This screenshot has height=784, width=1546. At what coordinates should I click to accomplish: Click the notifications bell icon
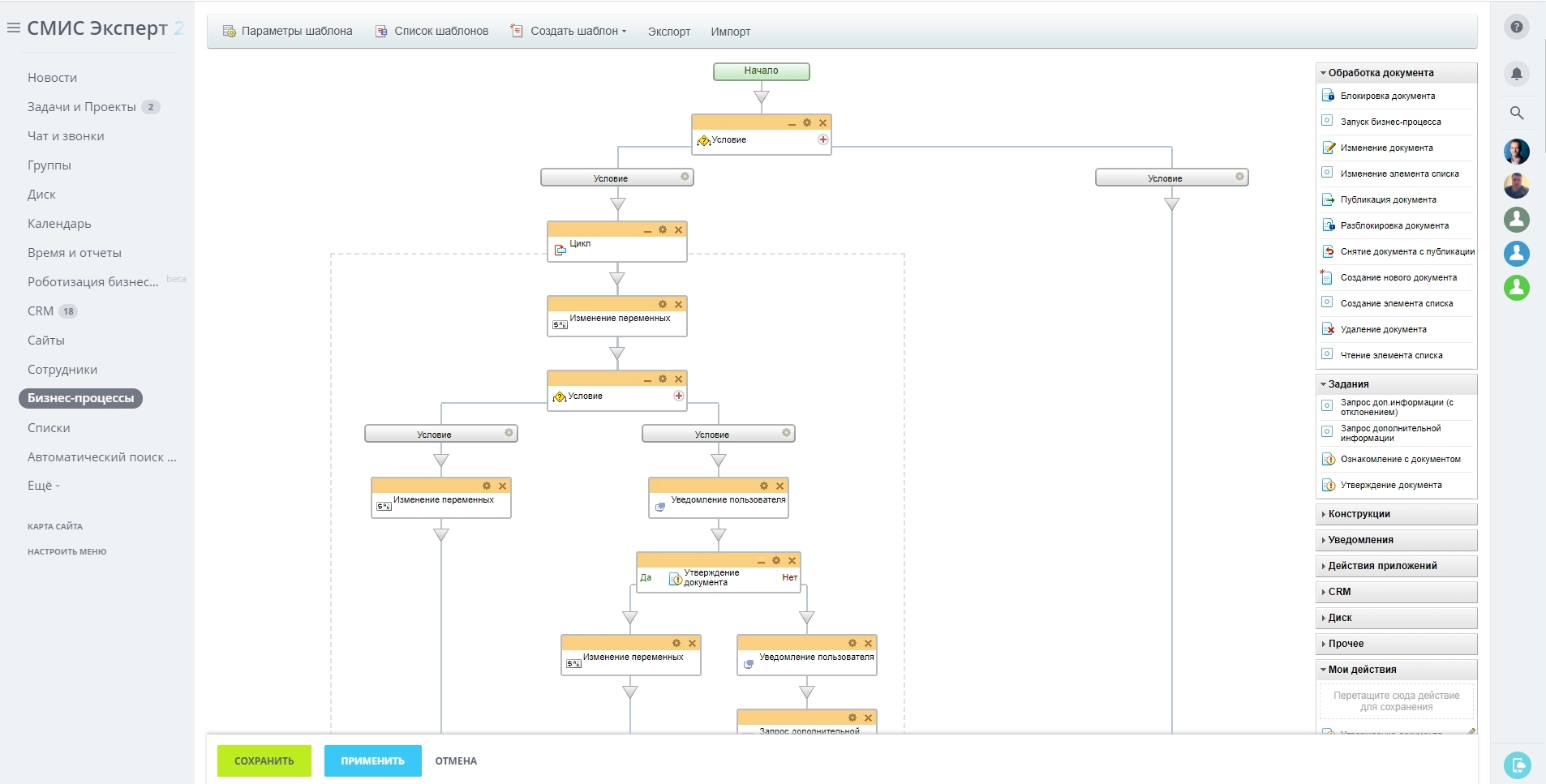[1516, 74]
